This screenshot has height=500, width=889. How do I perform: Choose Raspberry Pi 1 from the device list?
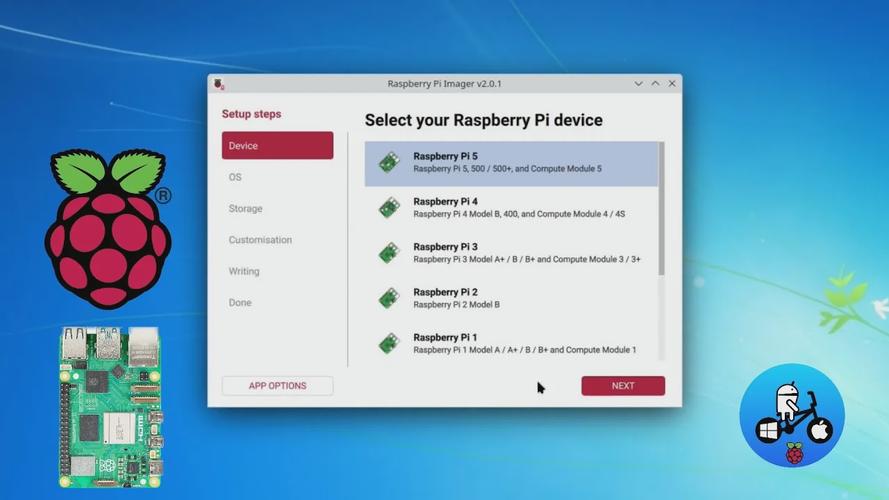point(511,342)
